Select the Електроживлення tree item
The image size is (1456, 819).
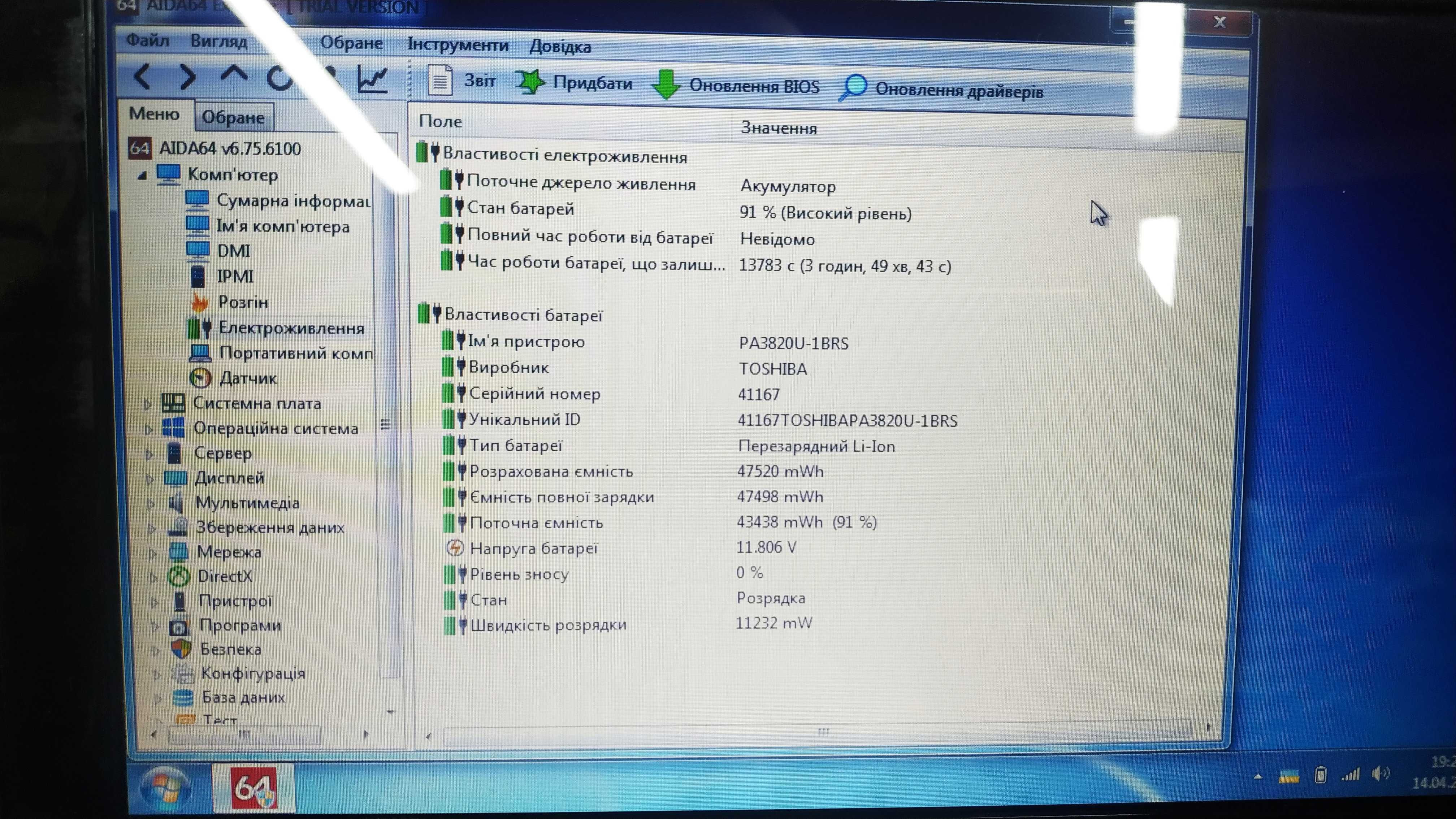coord(277,328)
